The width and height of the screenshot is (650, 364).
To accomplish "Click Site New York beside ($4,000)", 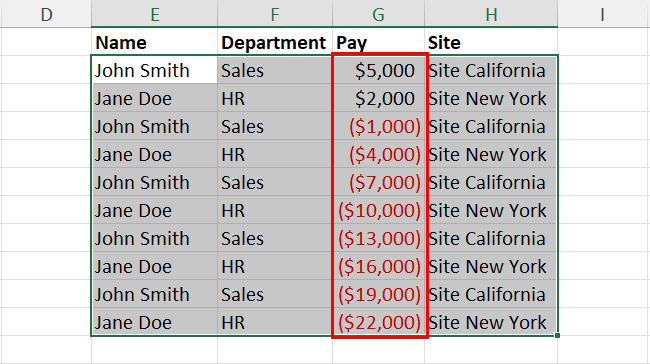I will tap(491, 154).
